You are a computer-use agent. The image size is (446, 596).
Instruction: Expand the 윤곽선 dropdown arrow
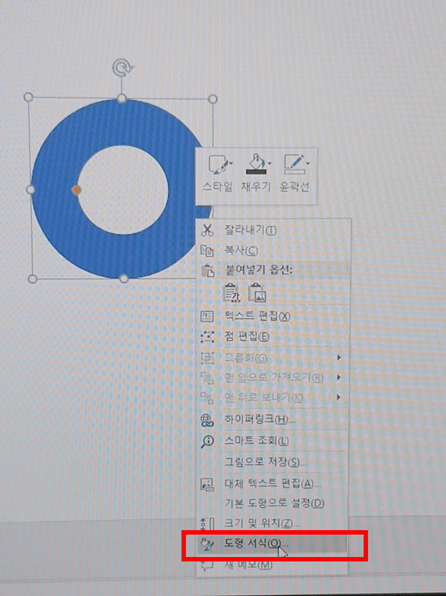308,163
